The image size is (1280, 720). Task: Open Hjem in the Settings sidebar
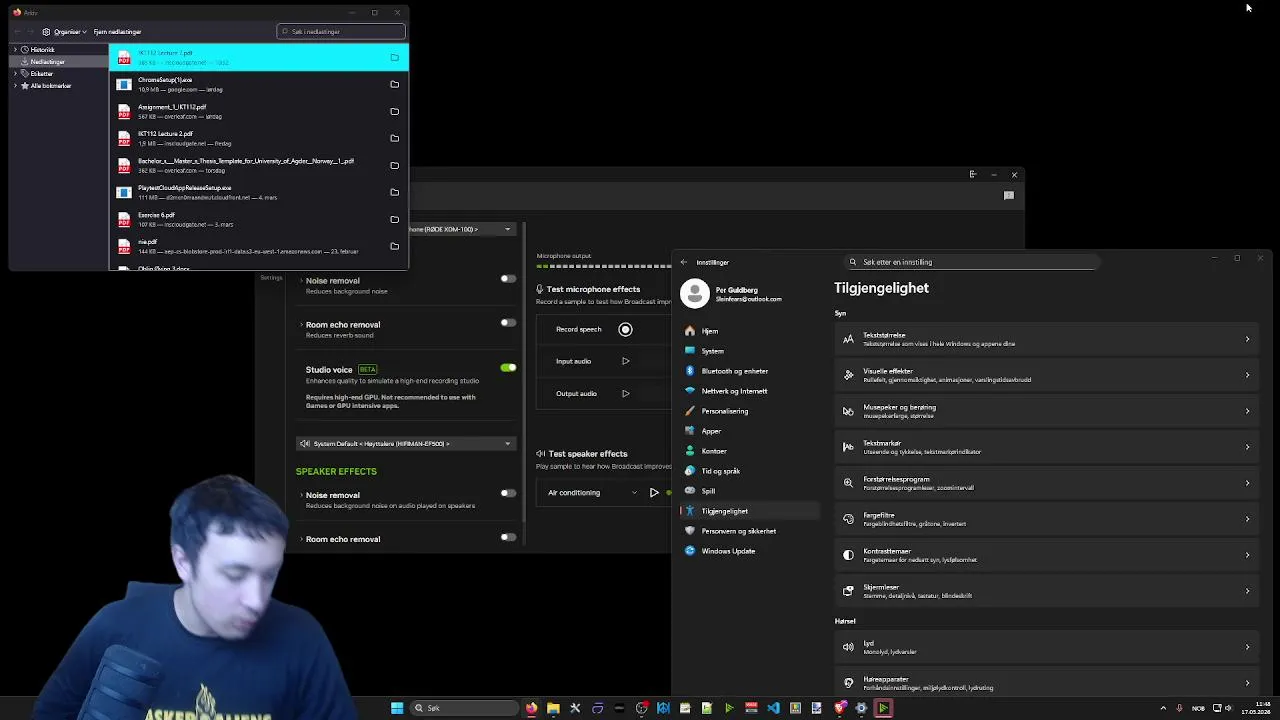point(748,331)
